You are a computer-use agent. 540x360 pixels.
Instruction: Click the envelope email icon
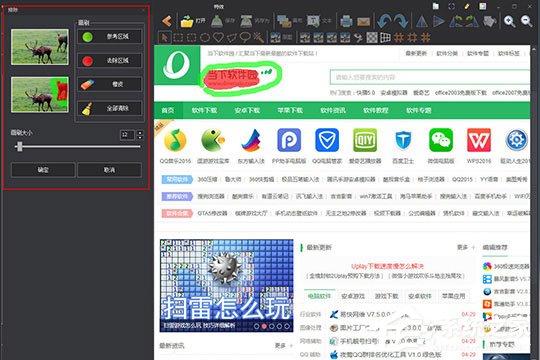363,22
